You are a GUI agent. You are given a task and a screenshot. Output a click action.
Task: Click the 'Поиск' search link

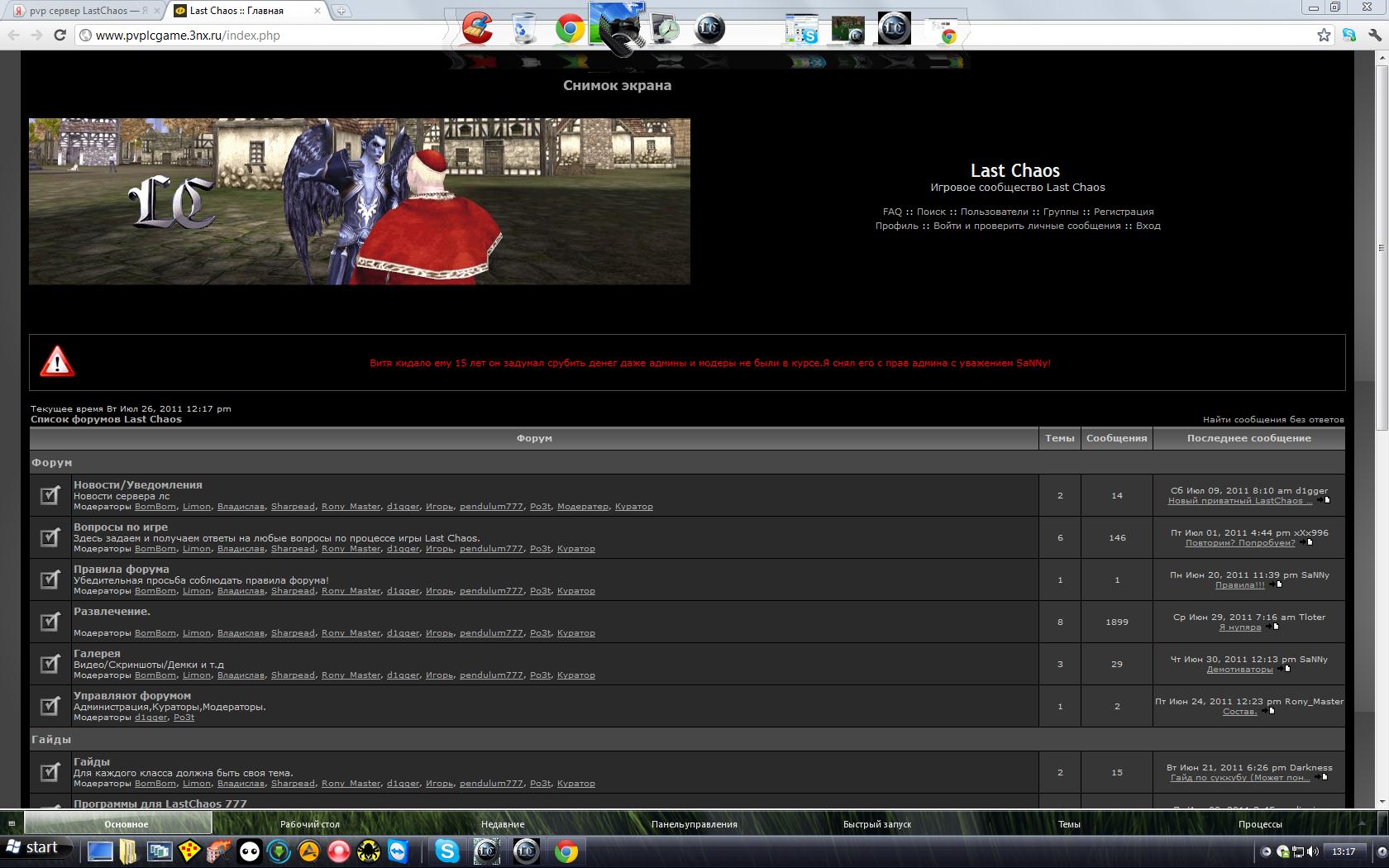coord(931,212)
